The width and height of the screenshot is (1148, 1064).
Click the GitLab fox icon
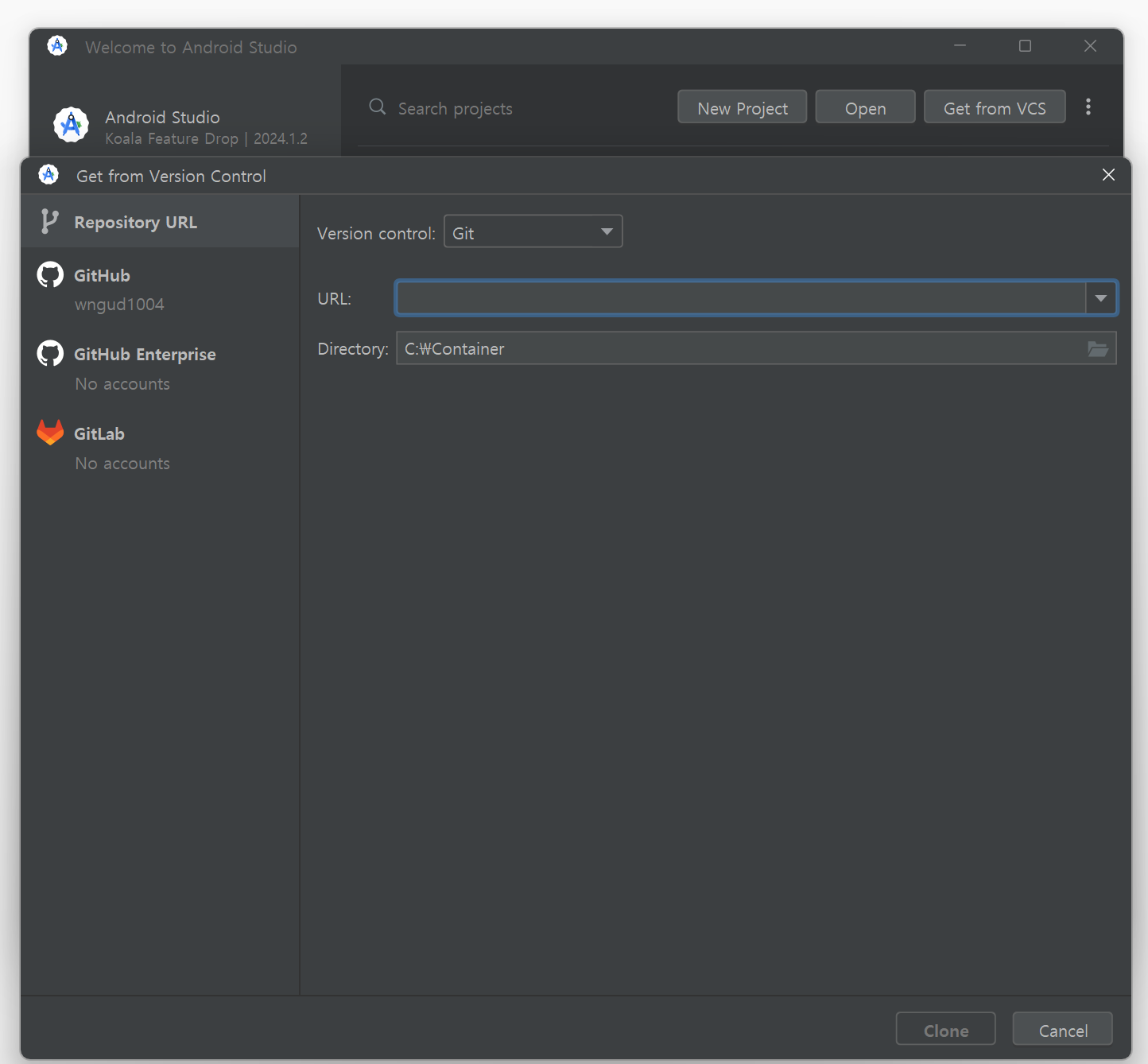pyautogui.click(x=50, y=433)
